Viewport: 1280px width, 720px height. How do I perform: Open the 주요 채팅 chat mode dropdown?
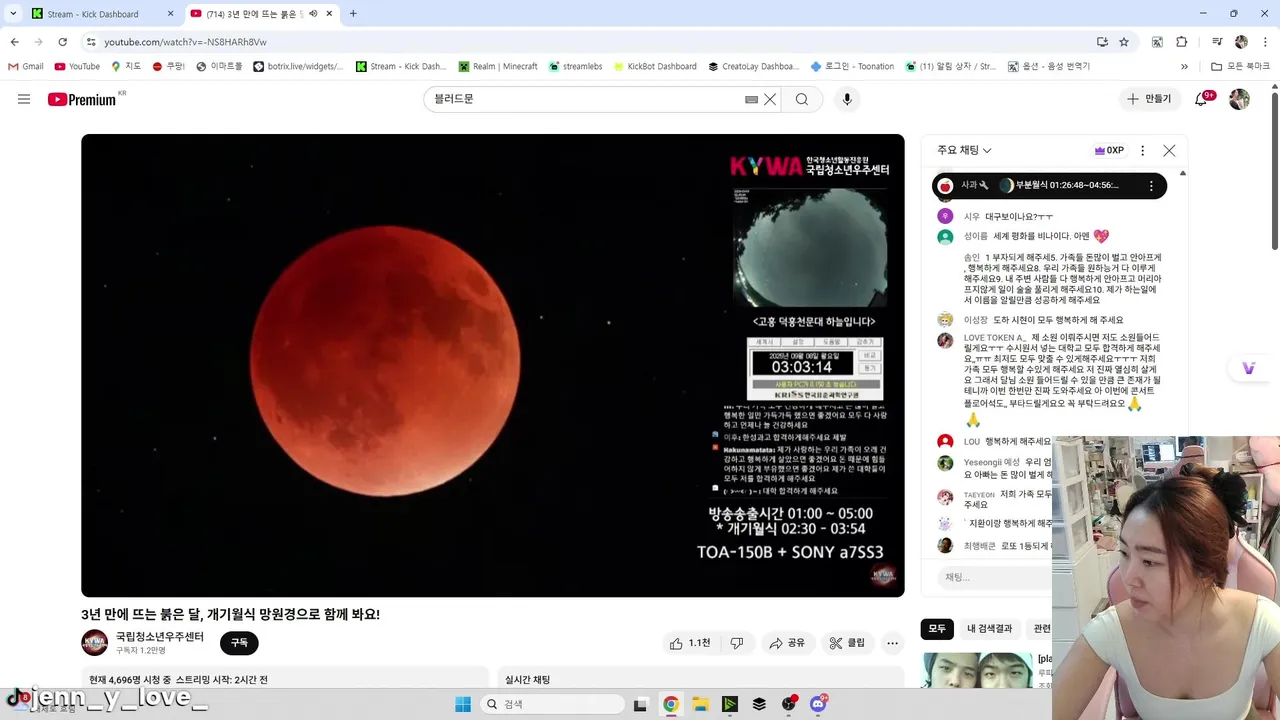[x=964, y=150]
